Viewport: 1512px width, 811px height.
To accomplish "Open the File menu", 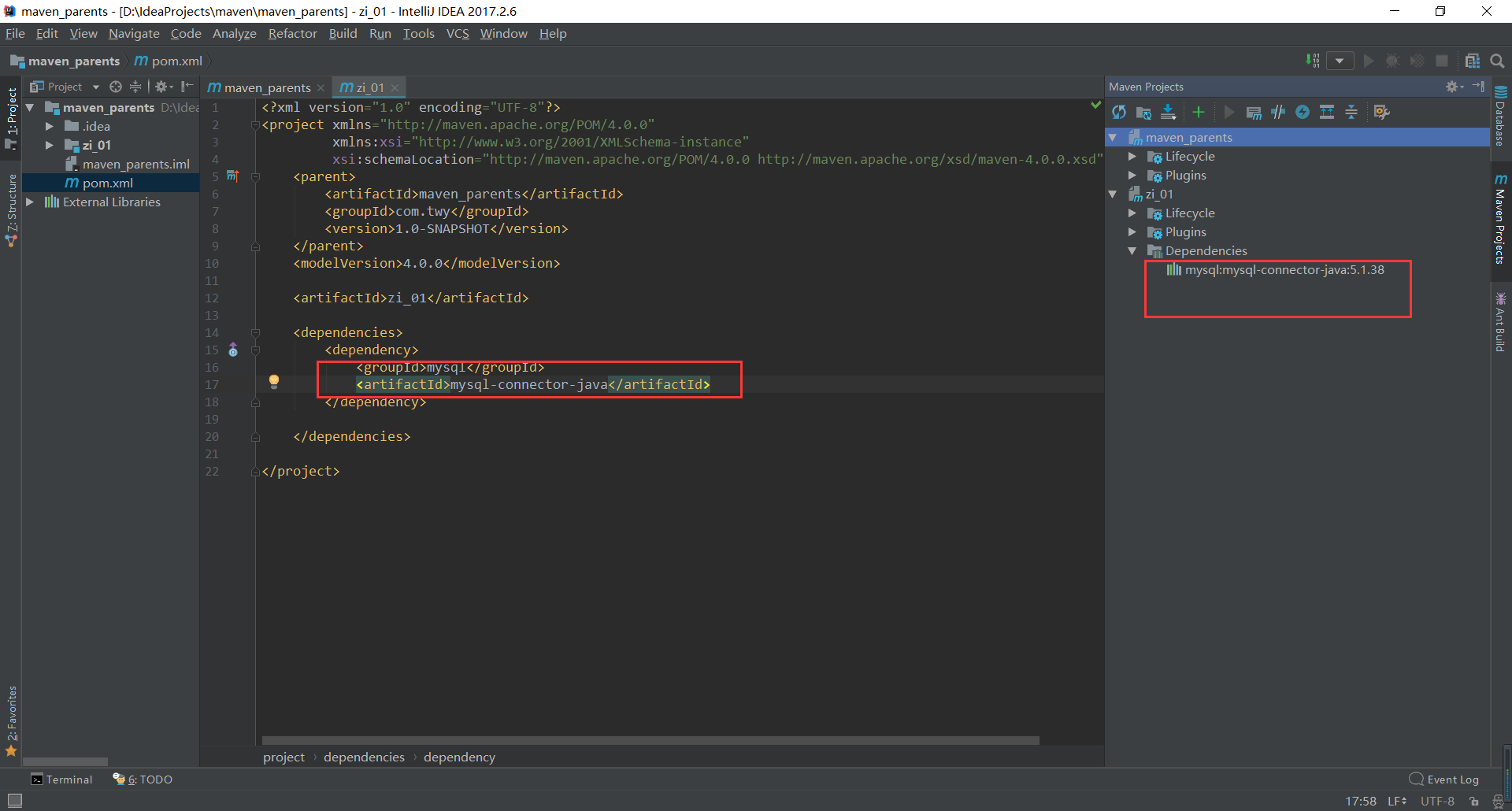I will point(15,34).
